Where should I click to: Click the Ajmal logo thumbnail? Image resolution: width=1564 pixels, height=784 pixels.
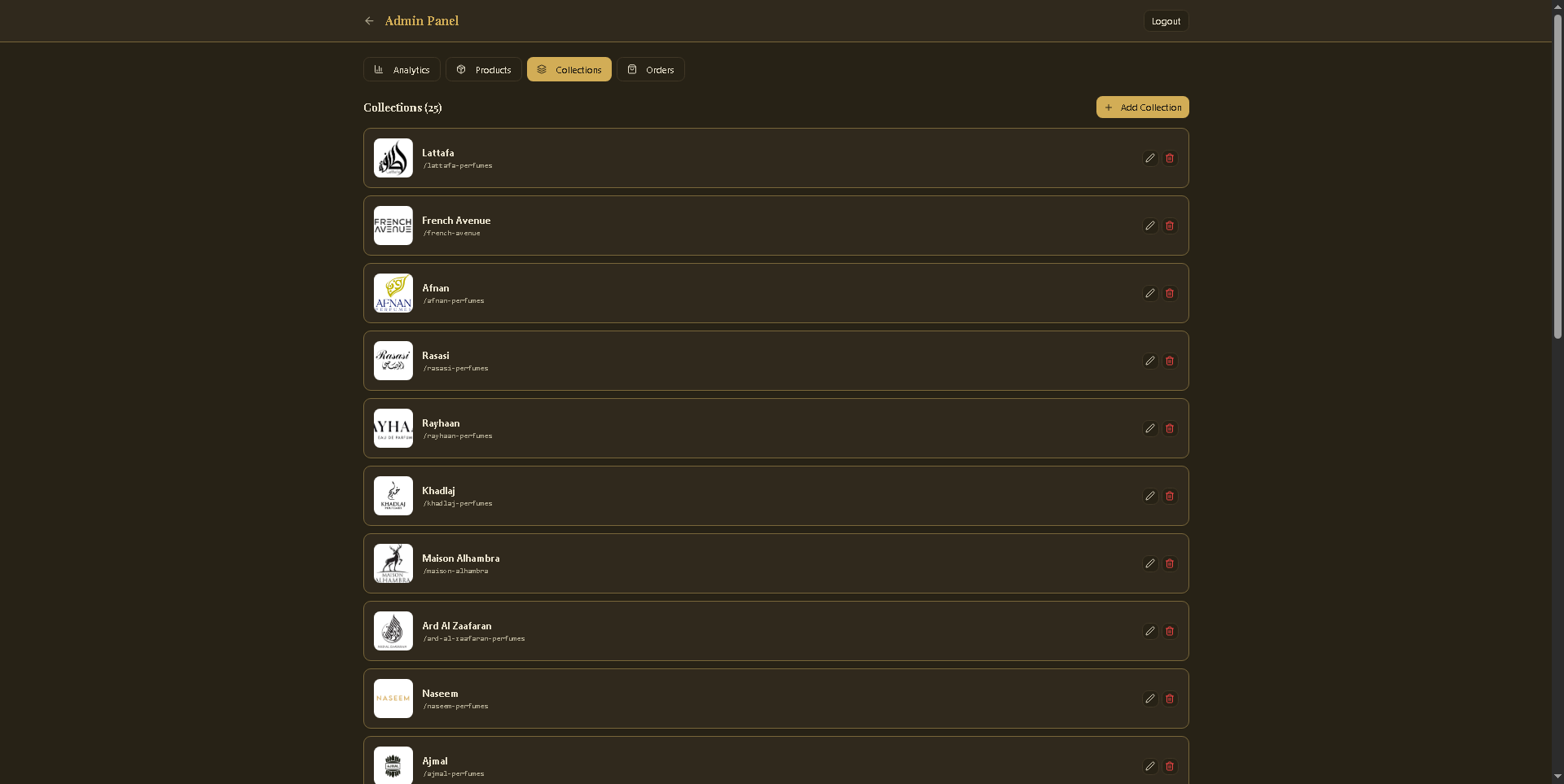393,765
